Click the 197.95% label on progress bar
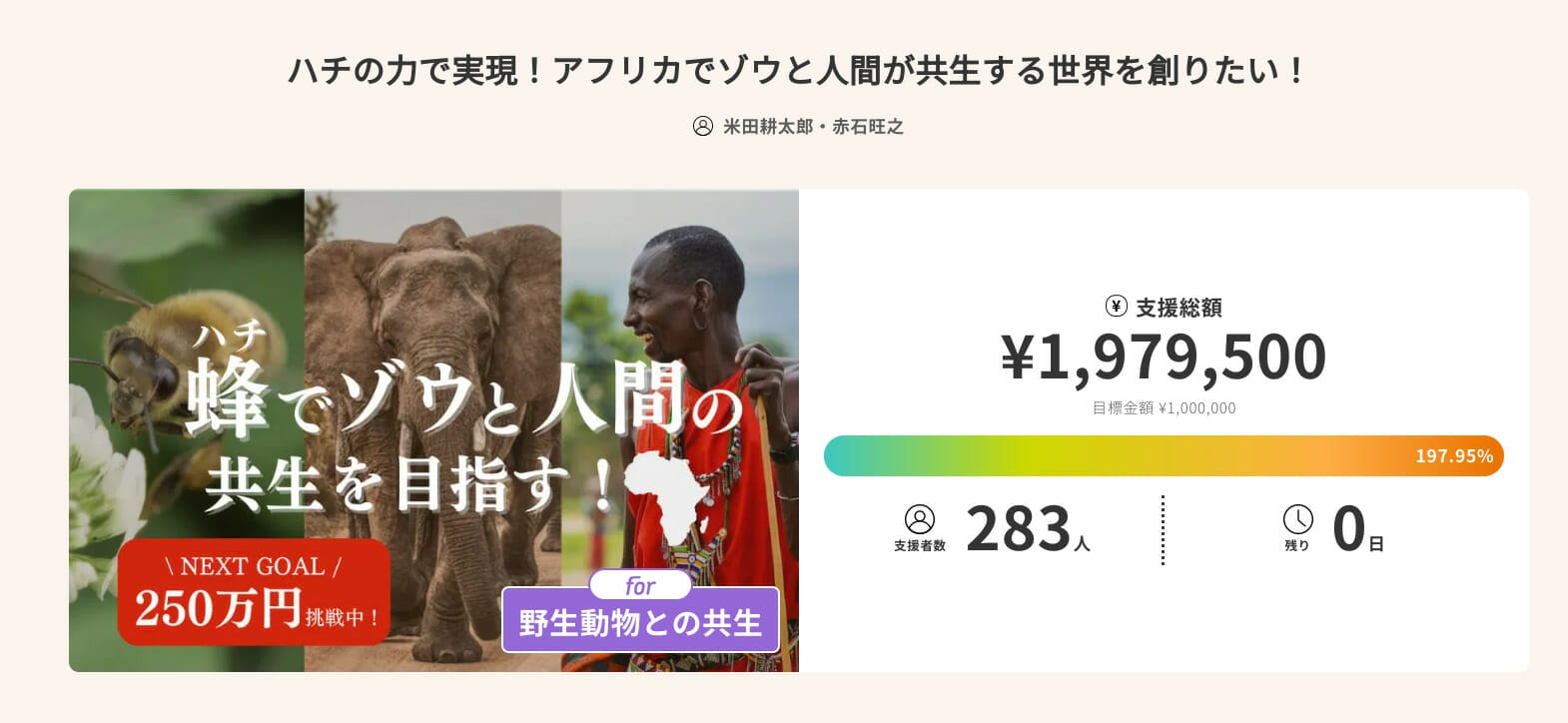The width and height of the screenshot is (1568, 723). click(x=1453, y=456)
